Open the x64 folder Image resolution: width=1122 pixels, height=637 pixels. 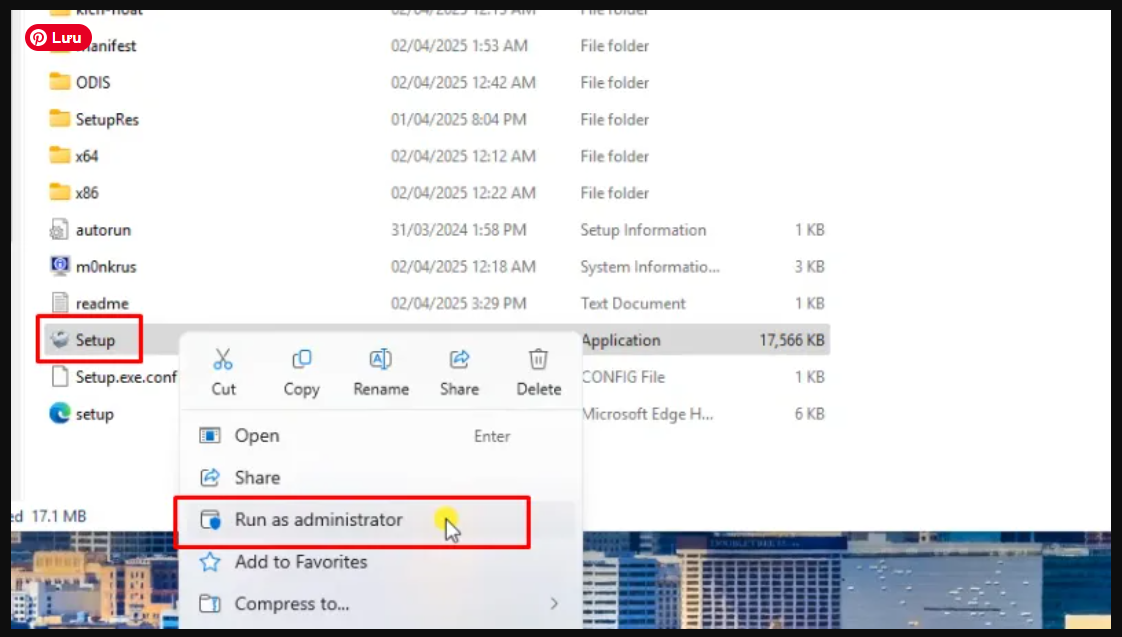90,156
